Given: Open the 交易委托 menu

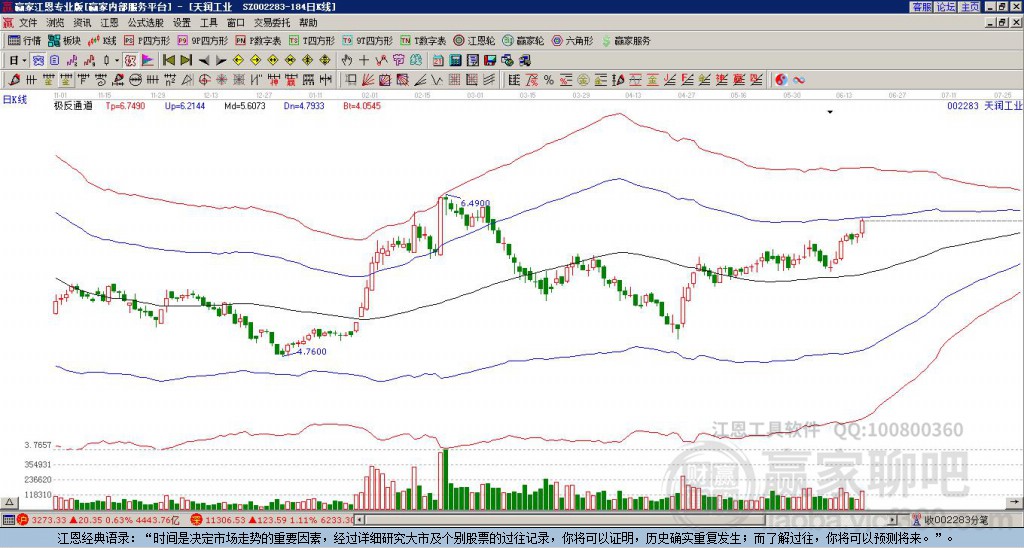Looking at the screenshot, I should [272, 23].
